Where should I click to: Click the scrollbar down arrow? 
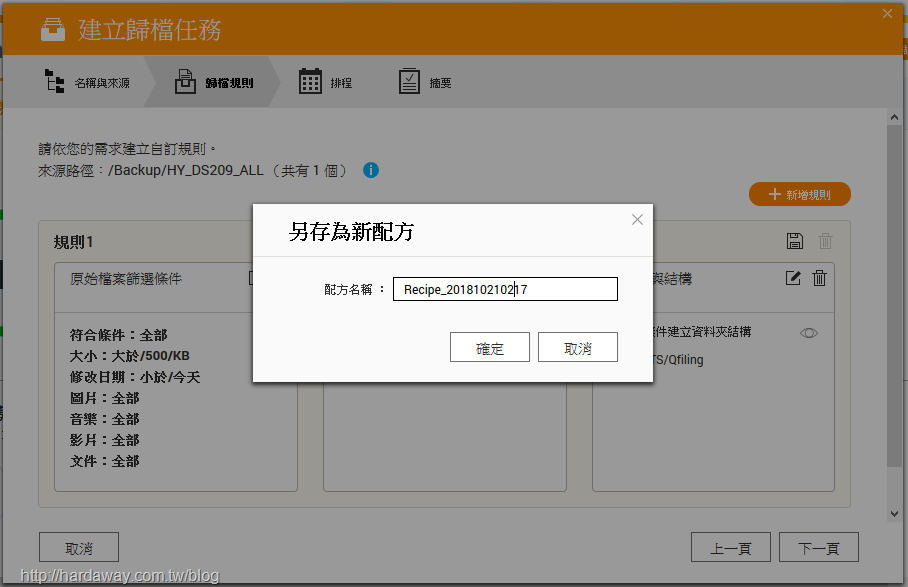894,513
